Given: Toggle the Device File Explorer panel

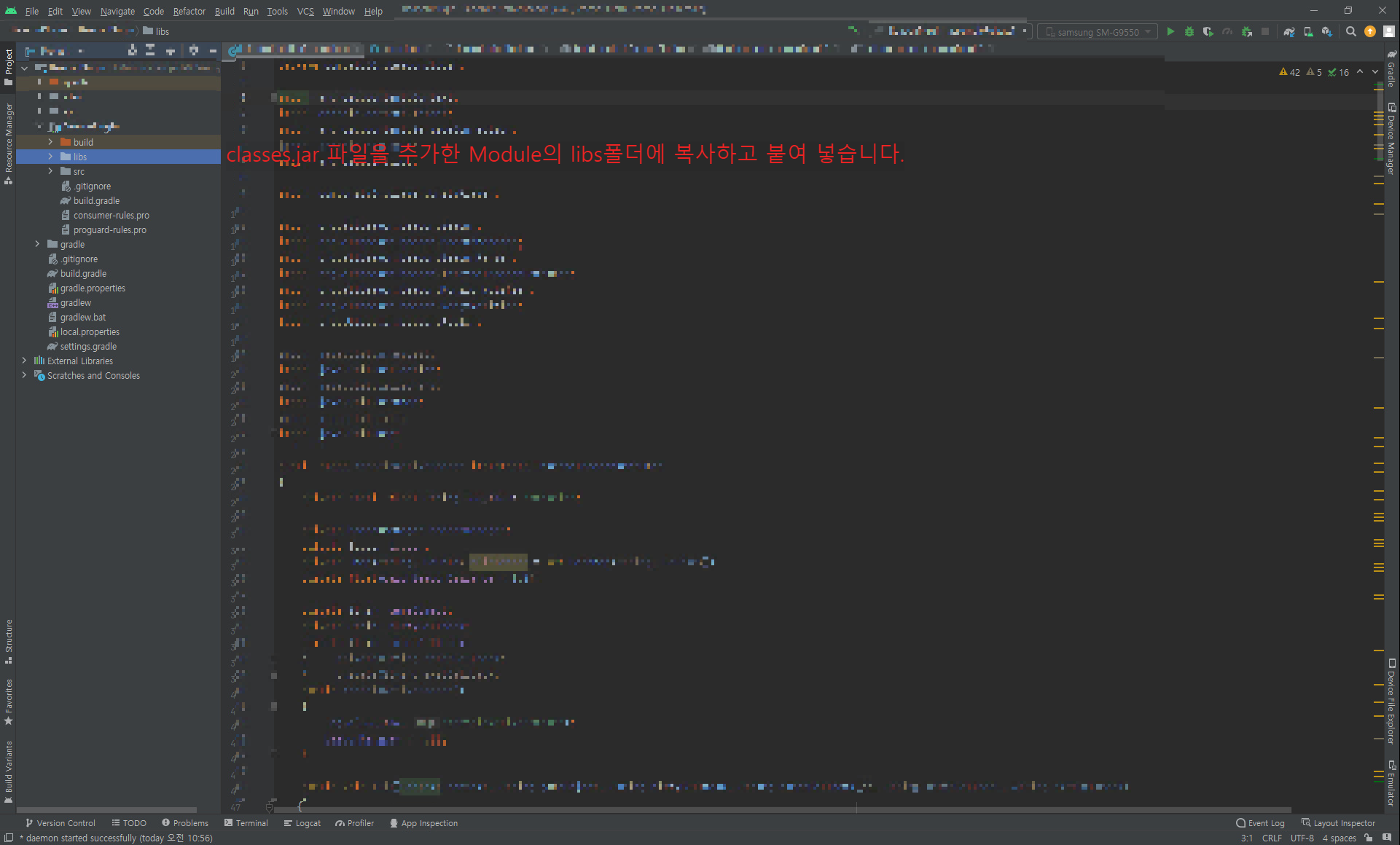Looking at the screenshot, I should pos(1391,701).
